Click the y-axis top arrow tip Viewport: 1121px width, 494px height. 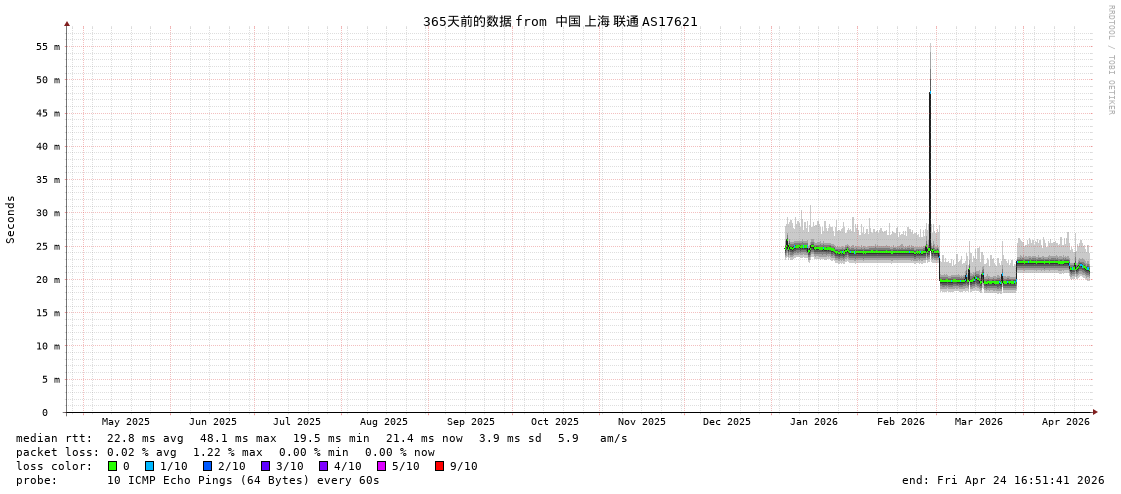point(67,23)
